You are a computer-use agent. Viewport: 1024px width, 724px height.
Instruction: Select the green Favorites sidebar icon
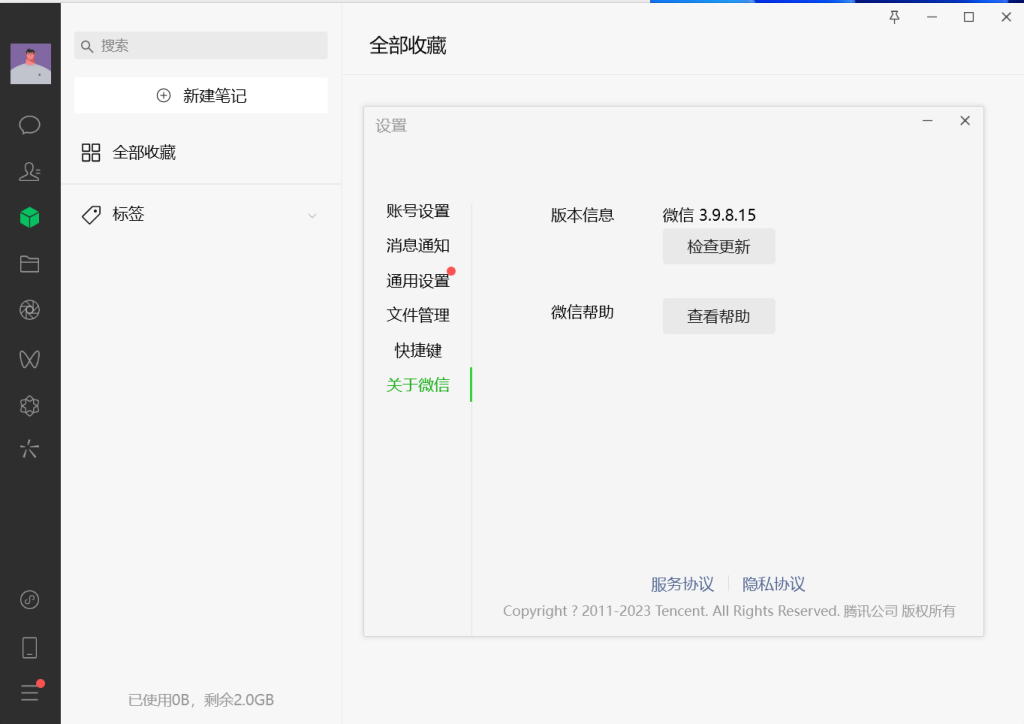click(29, 217)
